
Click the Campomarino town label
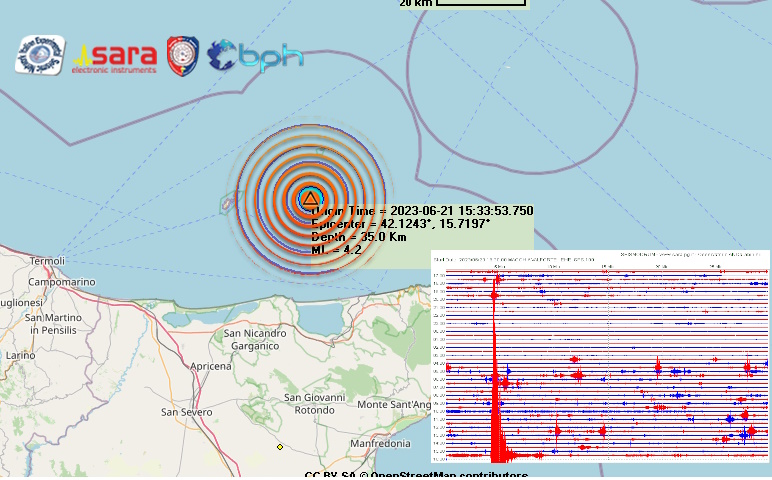62,282
